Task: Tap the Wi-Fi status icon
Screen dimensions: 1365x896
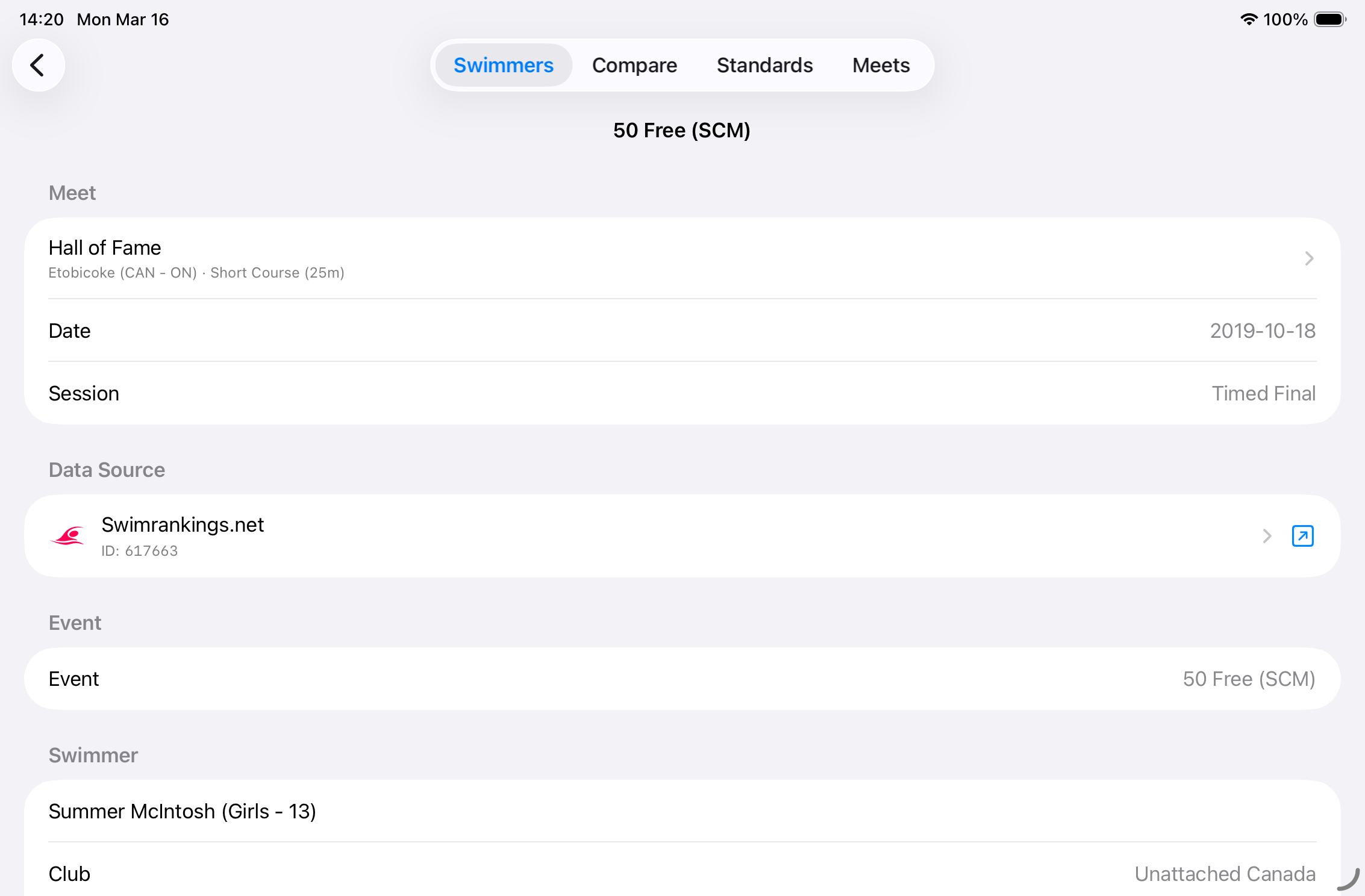Action: click(1249, 19)
